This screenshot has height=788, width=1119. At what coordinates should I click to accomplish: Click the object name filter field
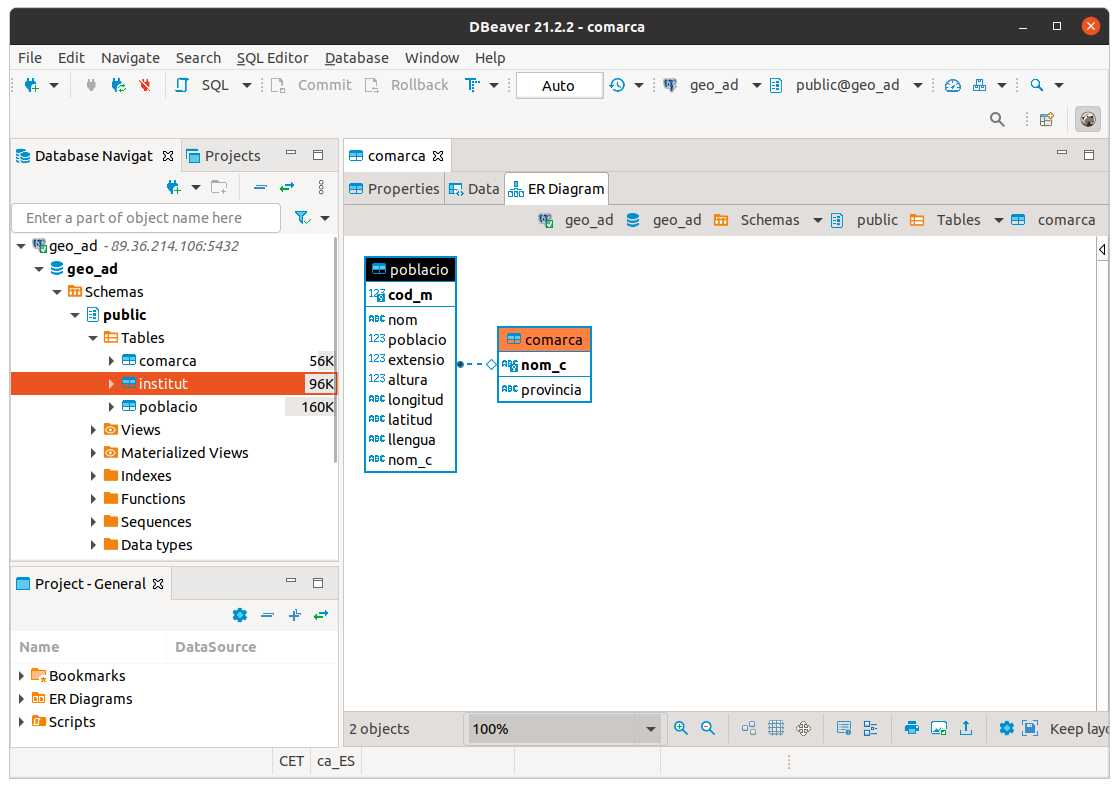146,218
